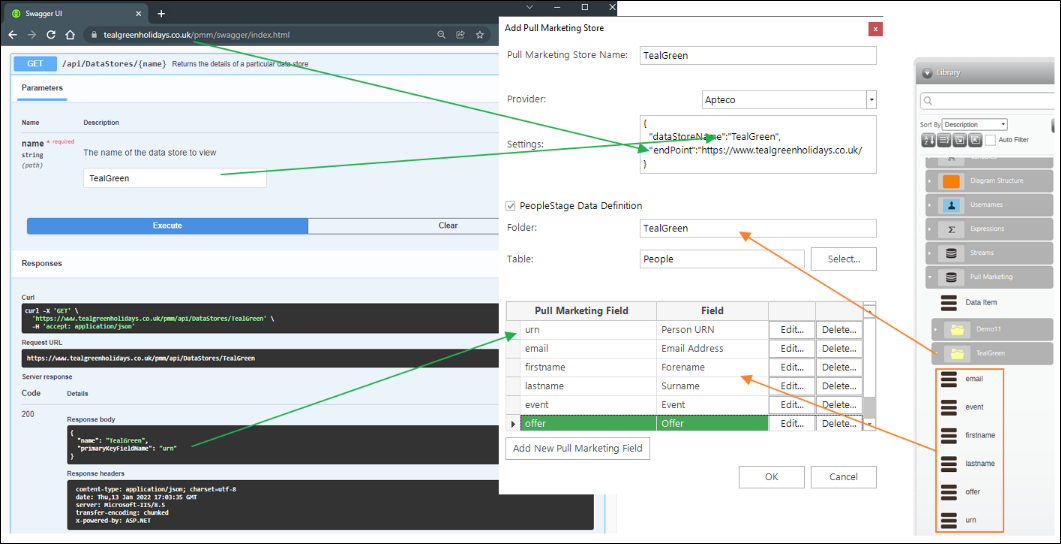The image size is (1061, 544).
Task: Click the field table vertical scrollbar
Action: (x=870, y=365)
